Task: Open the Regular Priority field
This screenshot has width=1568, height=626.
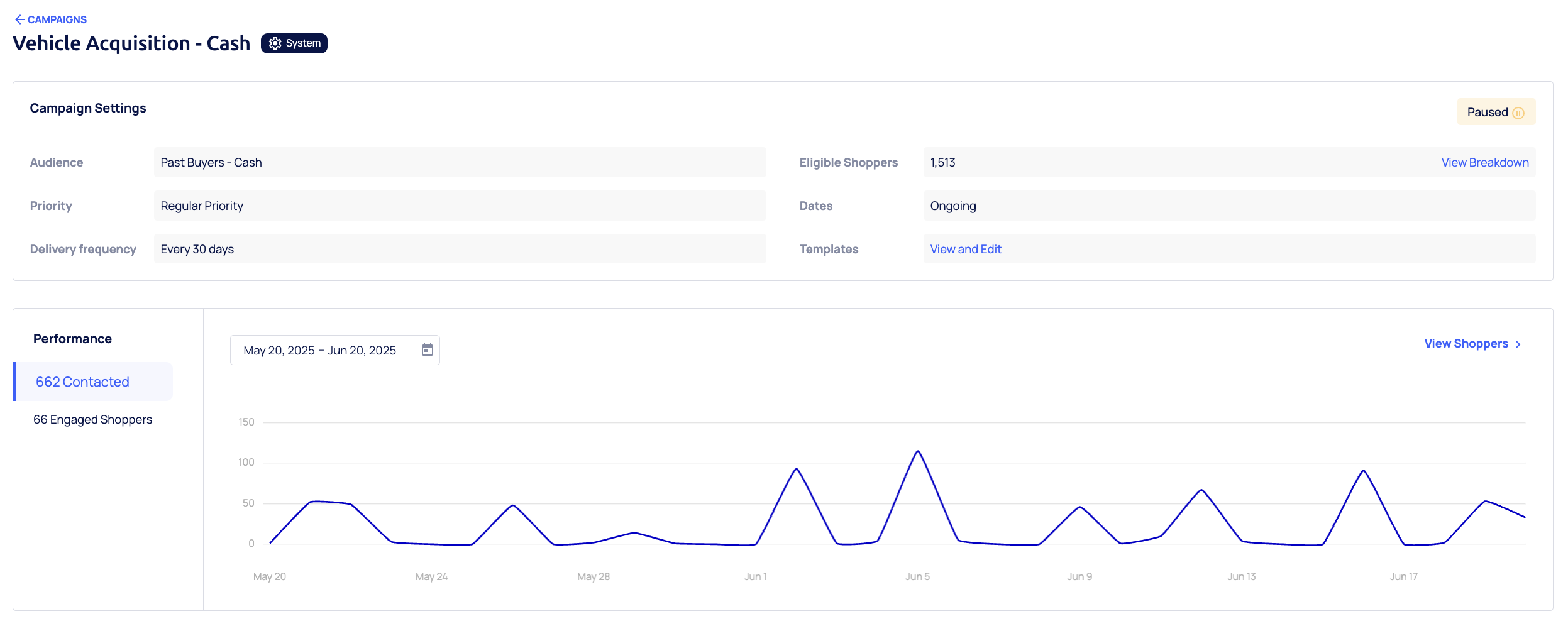Action: pos(459,206)
